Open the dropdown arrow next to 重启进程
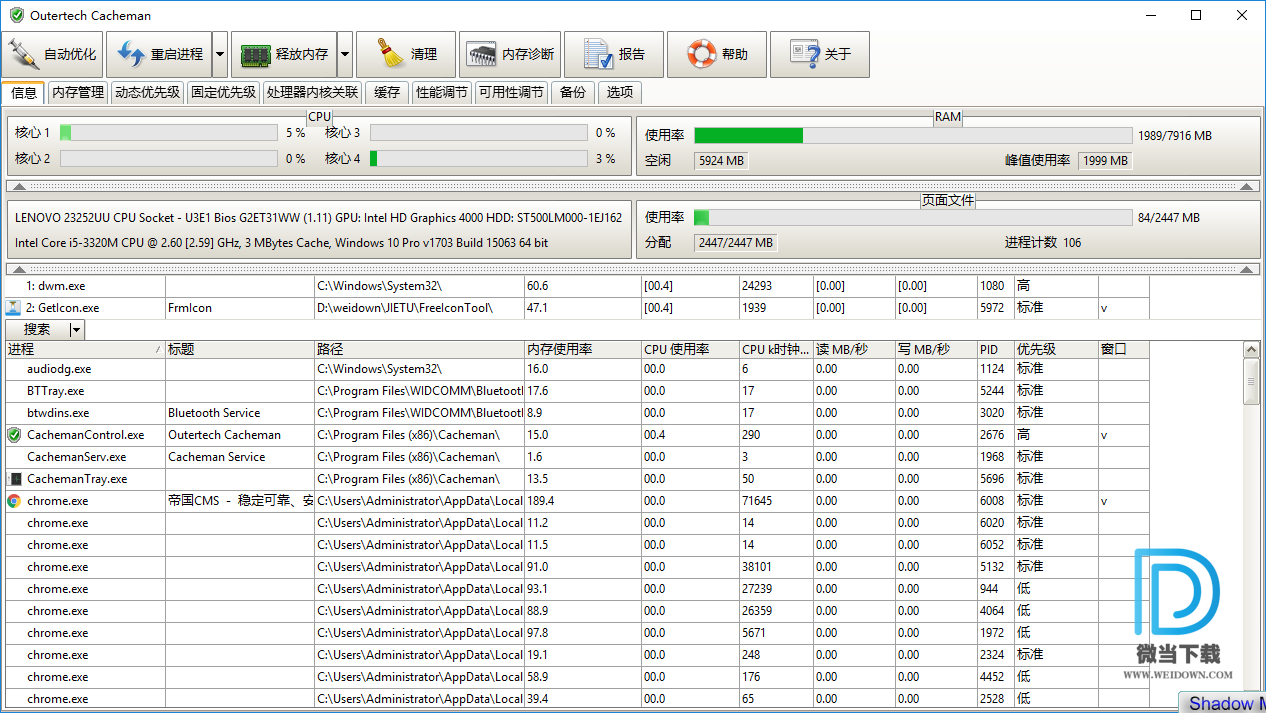 pyautogui.click(x=220, y=54)
